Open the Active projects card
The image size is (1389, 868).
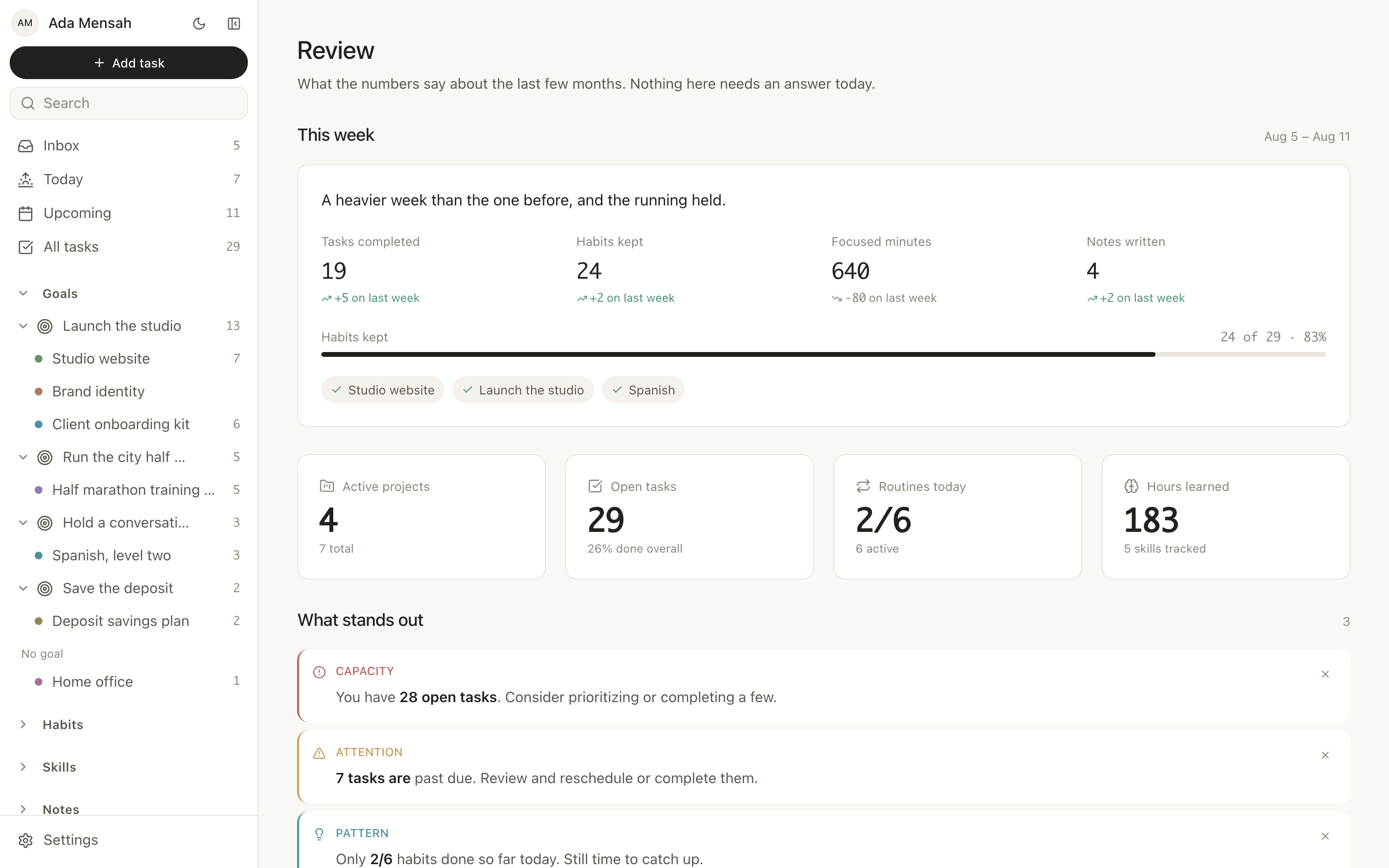pyautogui.click(x=422, y=516)
